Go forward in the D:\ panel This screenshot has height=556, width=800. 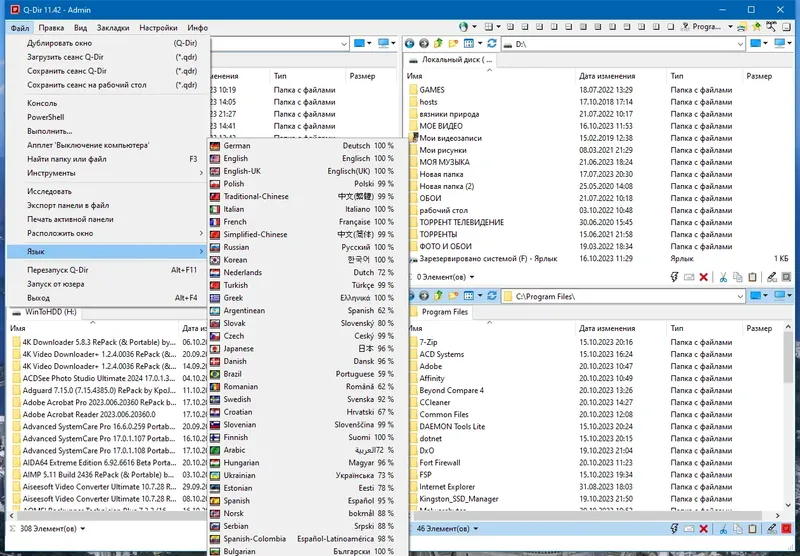[x=423, y=44]
